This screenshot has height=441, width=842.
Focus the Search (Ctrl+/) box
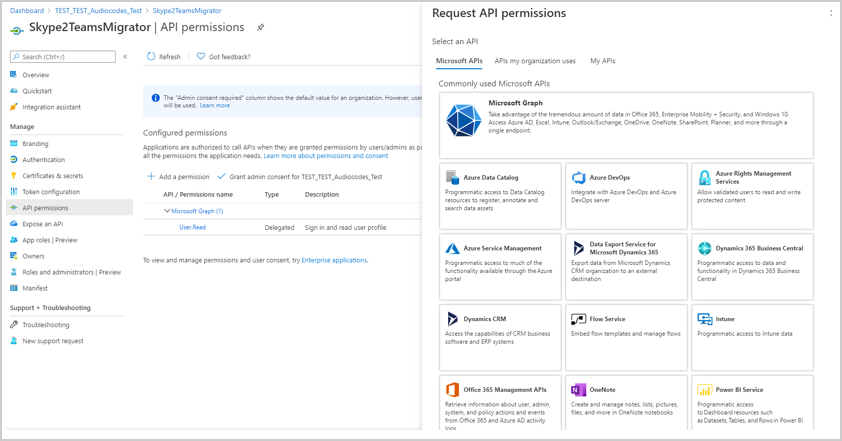(63, 56)
